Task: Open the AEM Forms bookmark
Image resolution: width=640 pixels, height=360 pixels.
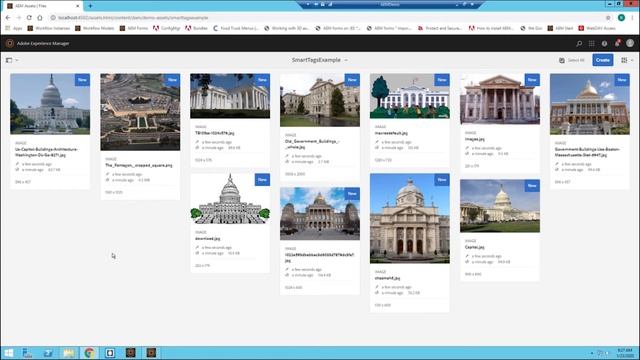Action: (134, 28)
